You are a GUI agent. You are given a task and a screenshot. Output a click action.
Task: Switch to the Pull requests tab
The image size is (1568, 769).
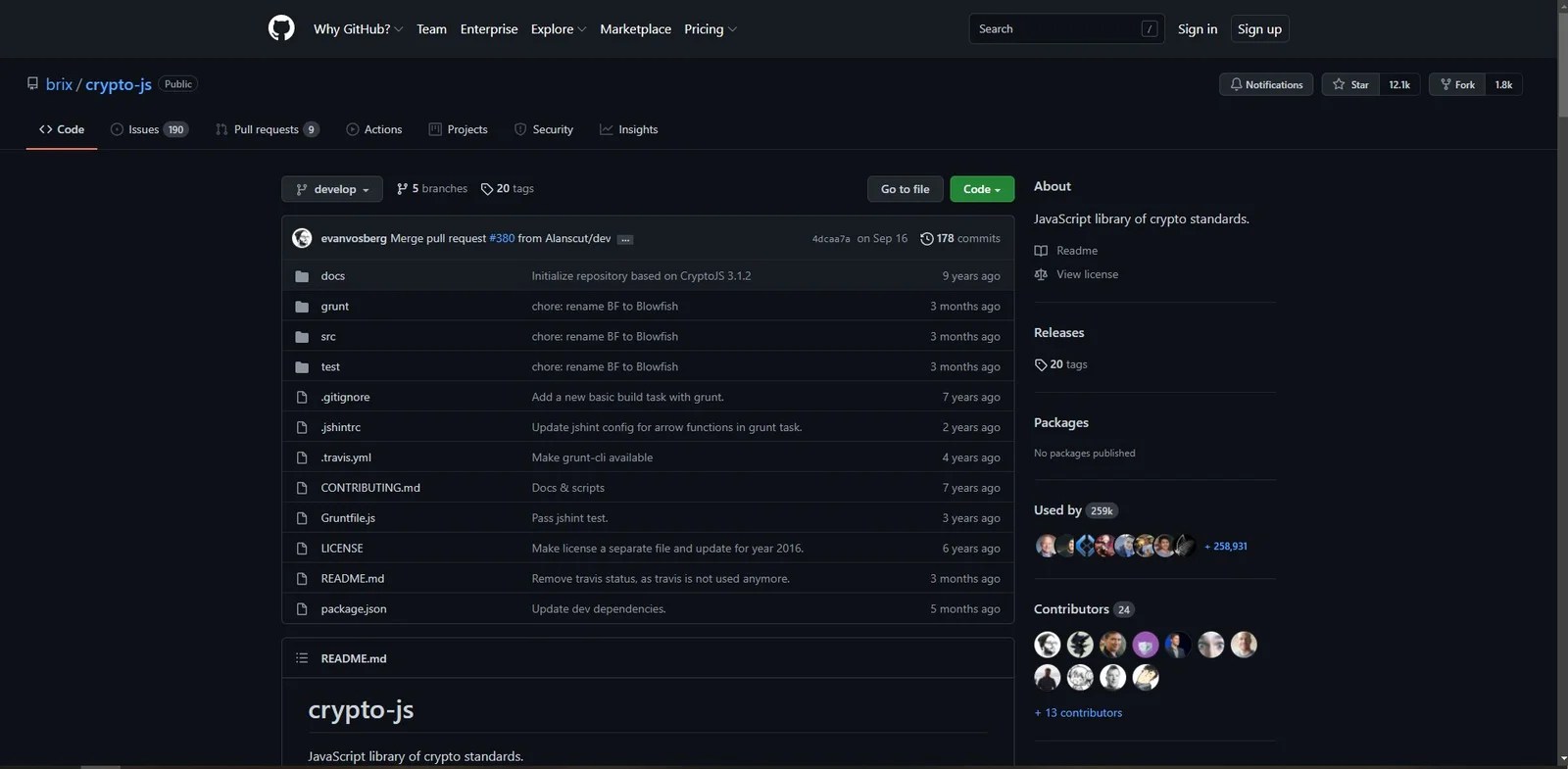click(x=268, y=129)
